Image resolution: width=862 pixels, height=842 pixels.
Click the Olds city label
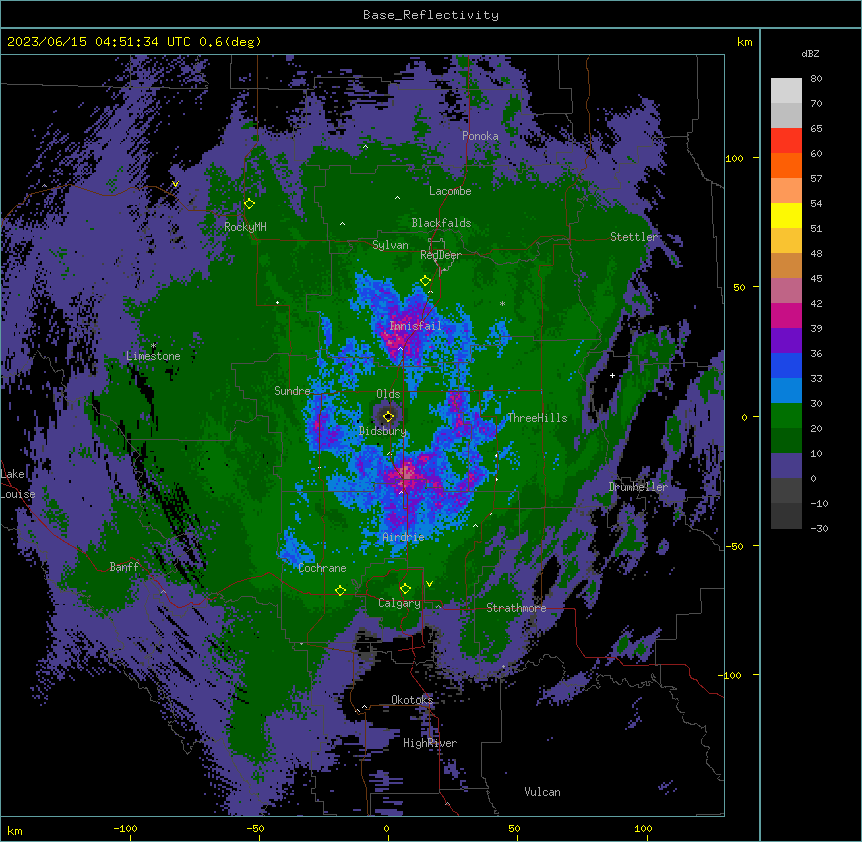tap(388, 394)
